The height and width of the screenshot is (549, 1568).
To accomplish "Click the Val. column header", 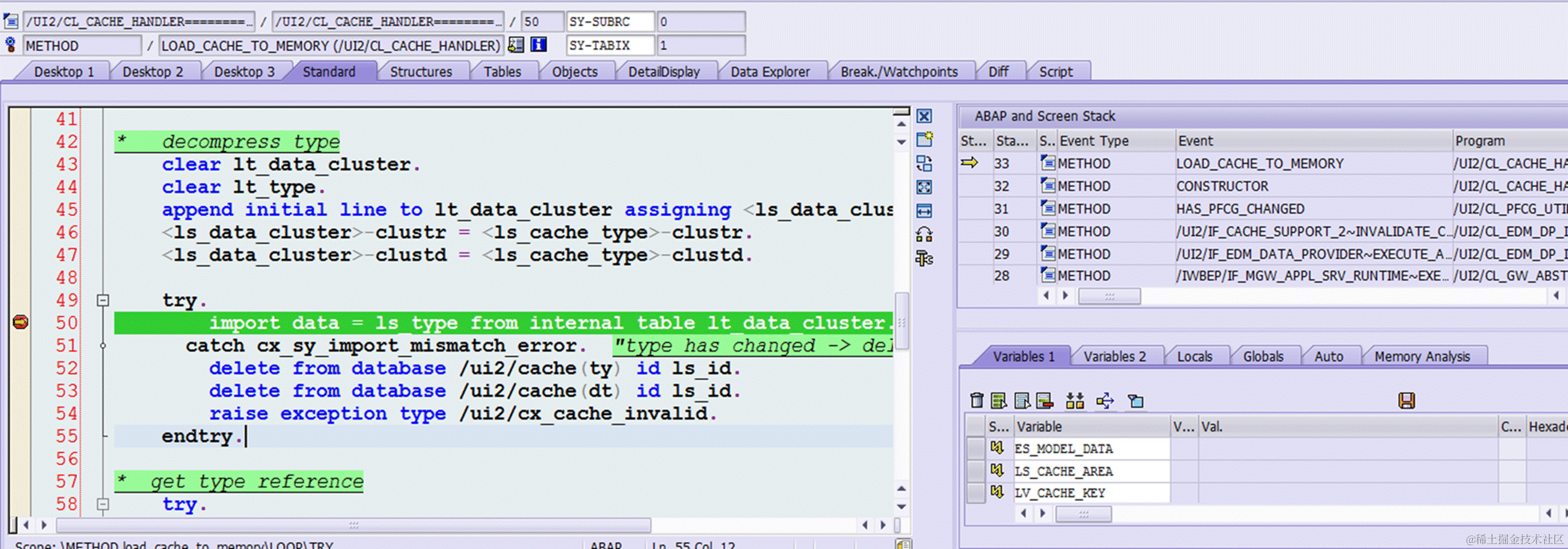I will coord(1348,427).
